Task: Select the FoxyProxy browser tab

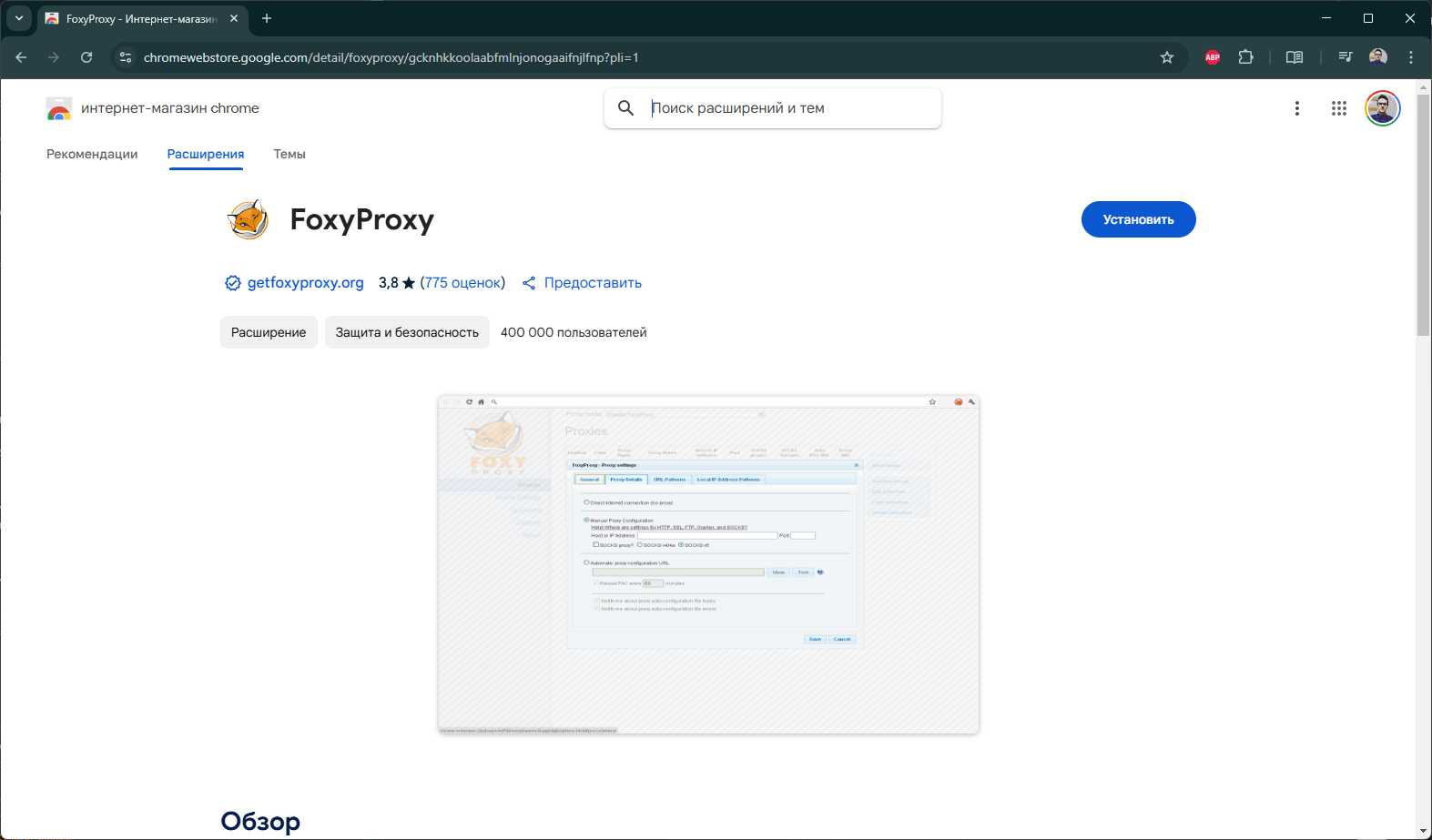Action: (x=142, y=18)
